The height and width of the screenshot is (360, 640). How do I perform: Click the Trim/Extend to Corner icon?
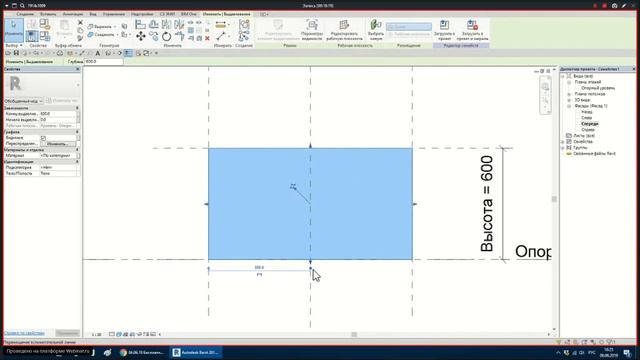pyautogui.click(x=179, y=36)
